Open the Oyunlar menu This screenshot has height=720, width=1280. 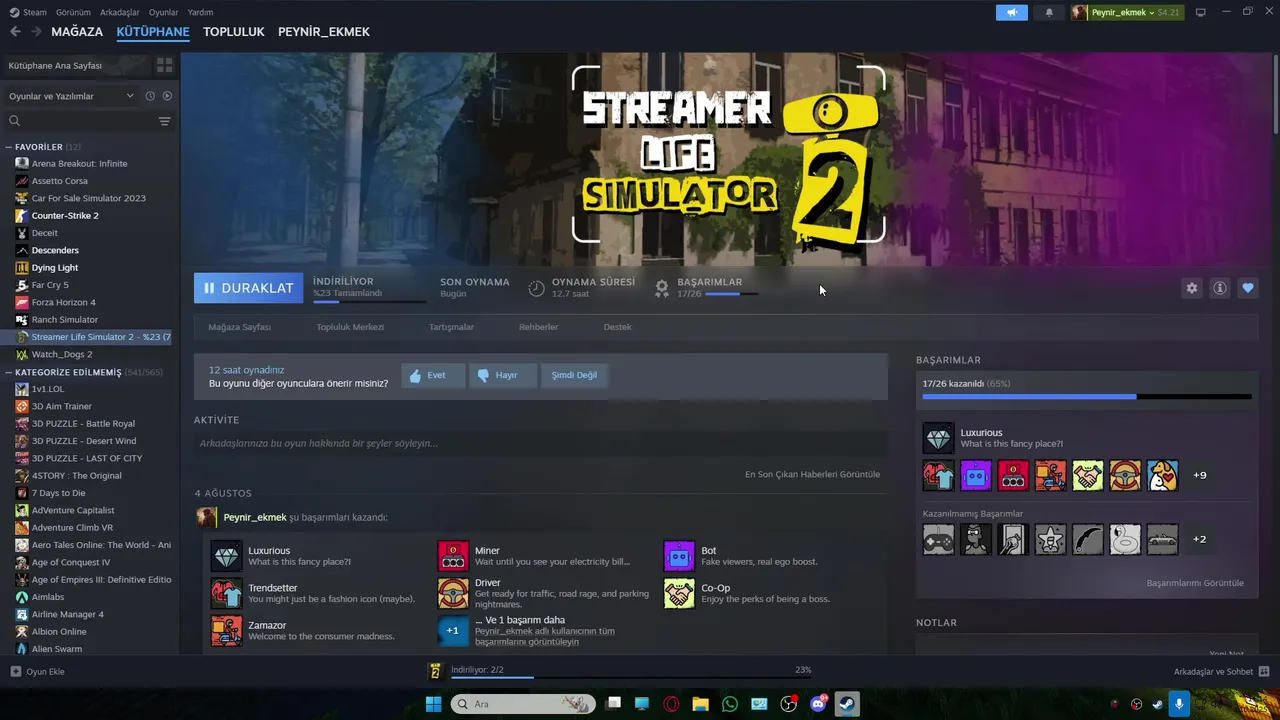[164, 12]
